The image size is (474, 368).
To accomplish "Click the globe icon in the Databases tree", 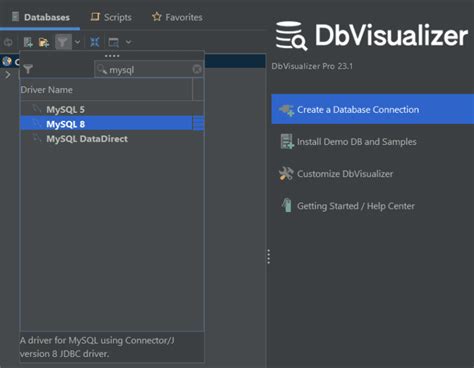I will (x=7, y=61).
